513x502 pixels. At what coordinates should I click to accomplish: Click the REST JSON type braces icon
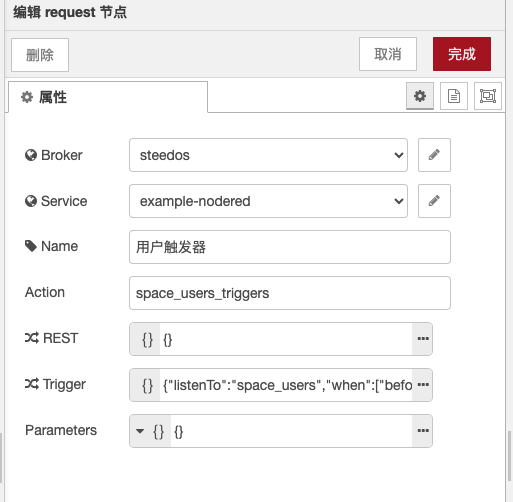(x=147, y=339)
